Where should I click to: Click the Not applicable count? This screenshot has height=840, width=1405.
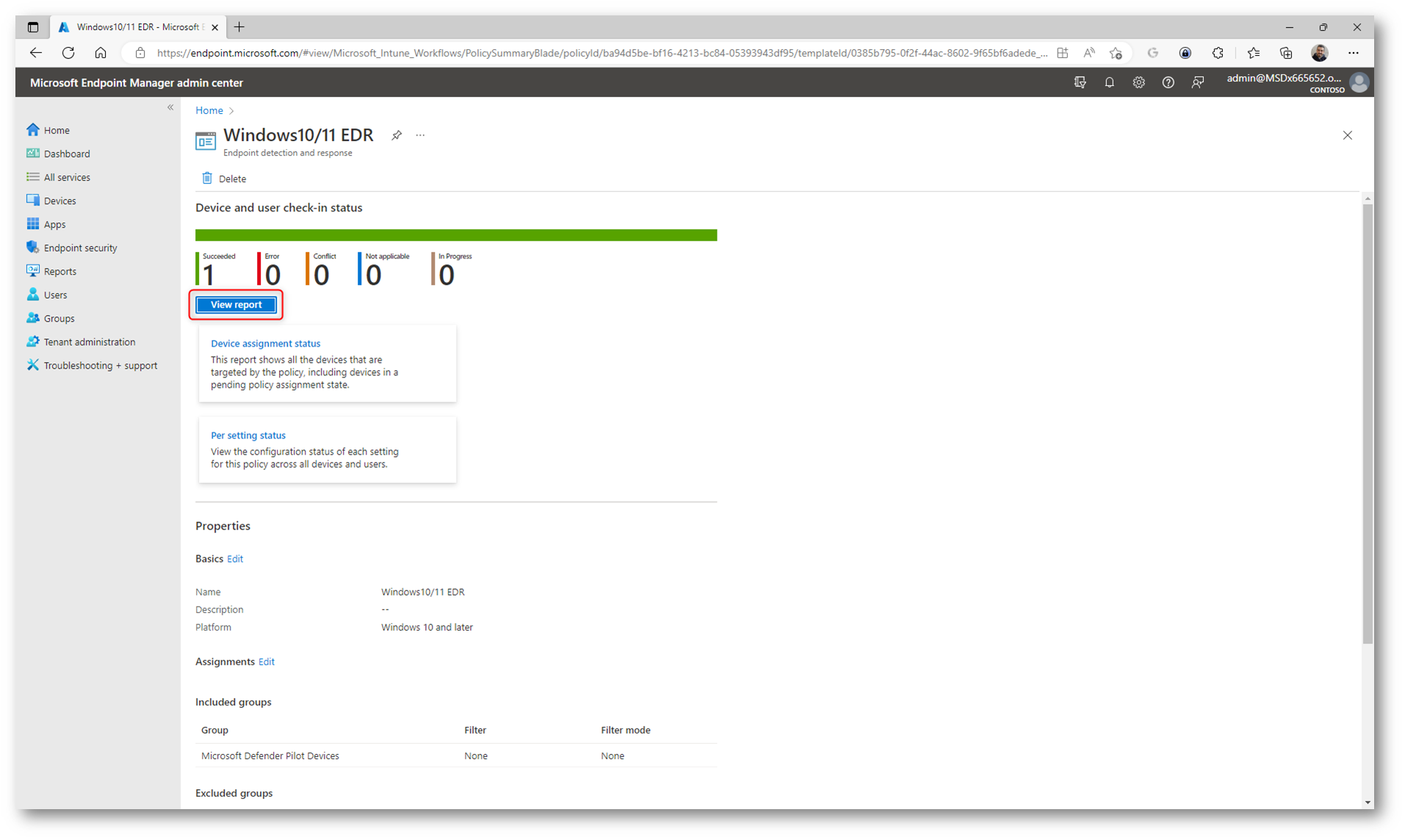pyautogui.click(x=373, y=275)
